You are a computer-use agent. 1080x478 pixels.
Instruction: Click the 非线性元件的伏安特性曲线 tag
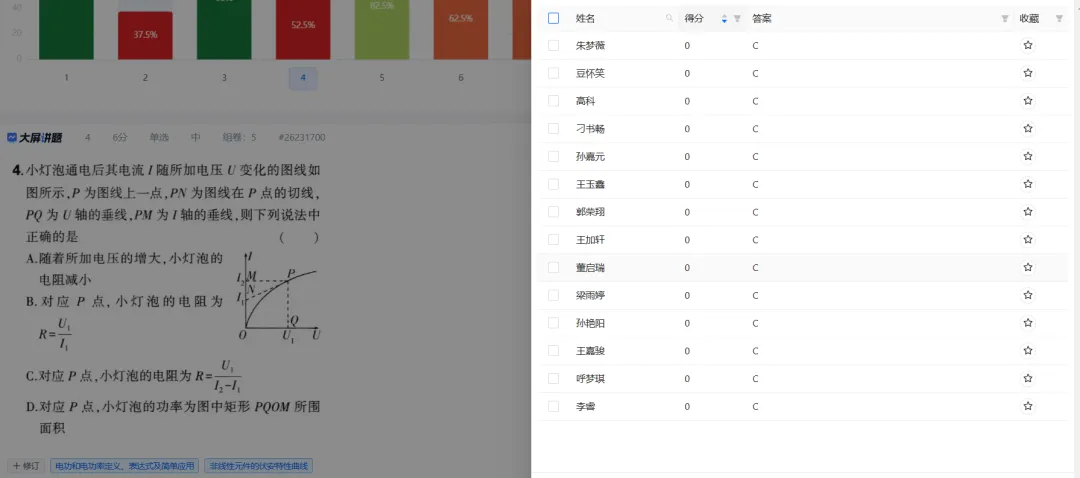click(259, 466)
